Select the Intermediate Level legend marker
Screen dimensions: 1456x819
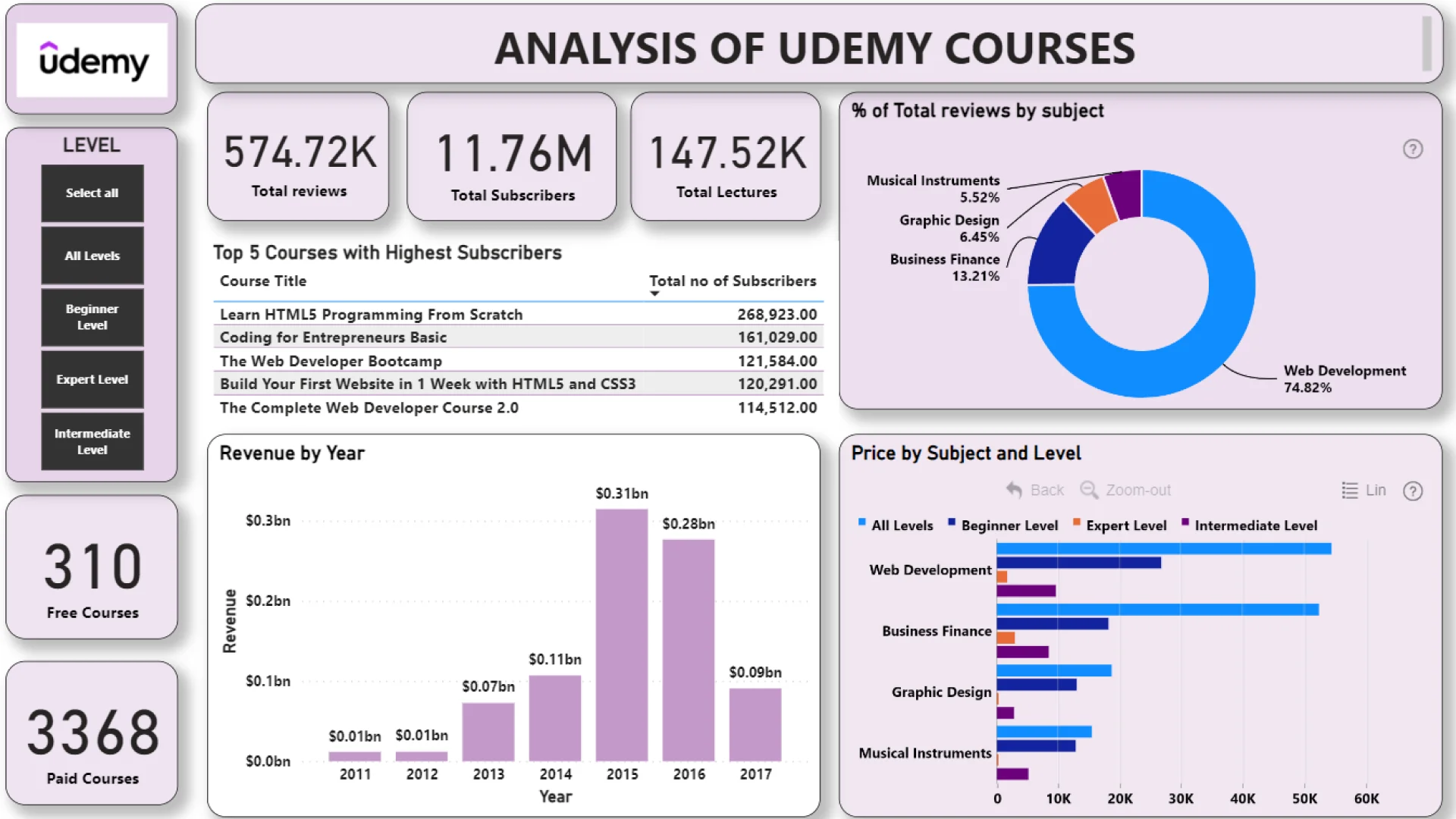click(1185, 522)
